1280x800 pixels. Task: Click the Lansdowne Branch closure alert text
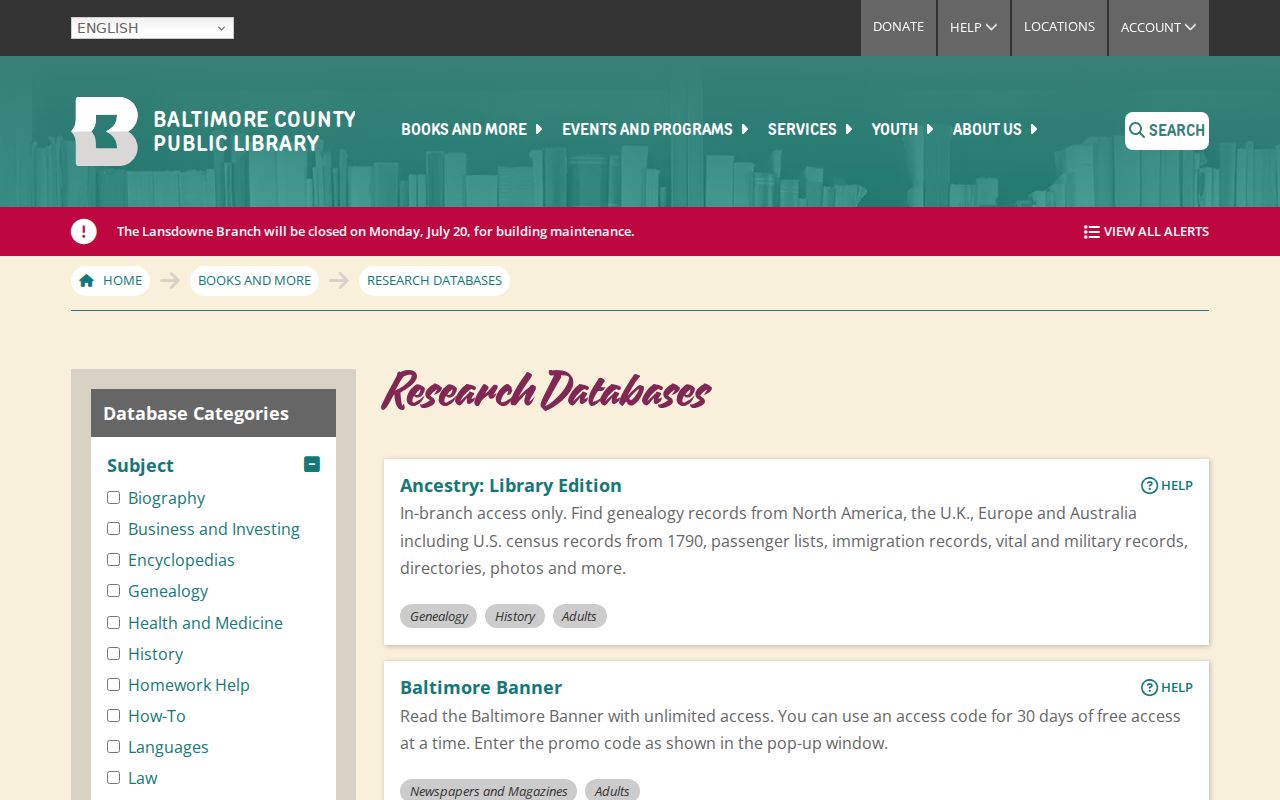tap(375, 232)
